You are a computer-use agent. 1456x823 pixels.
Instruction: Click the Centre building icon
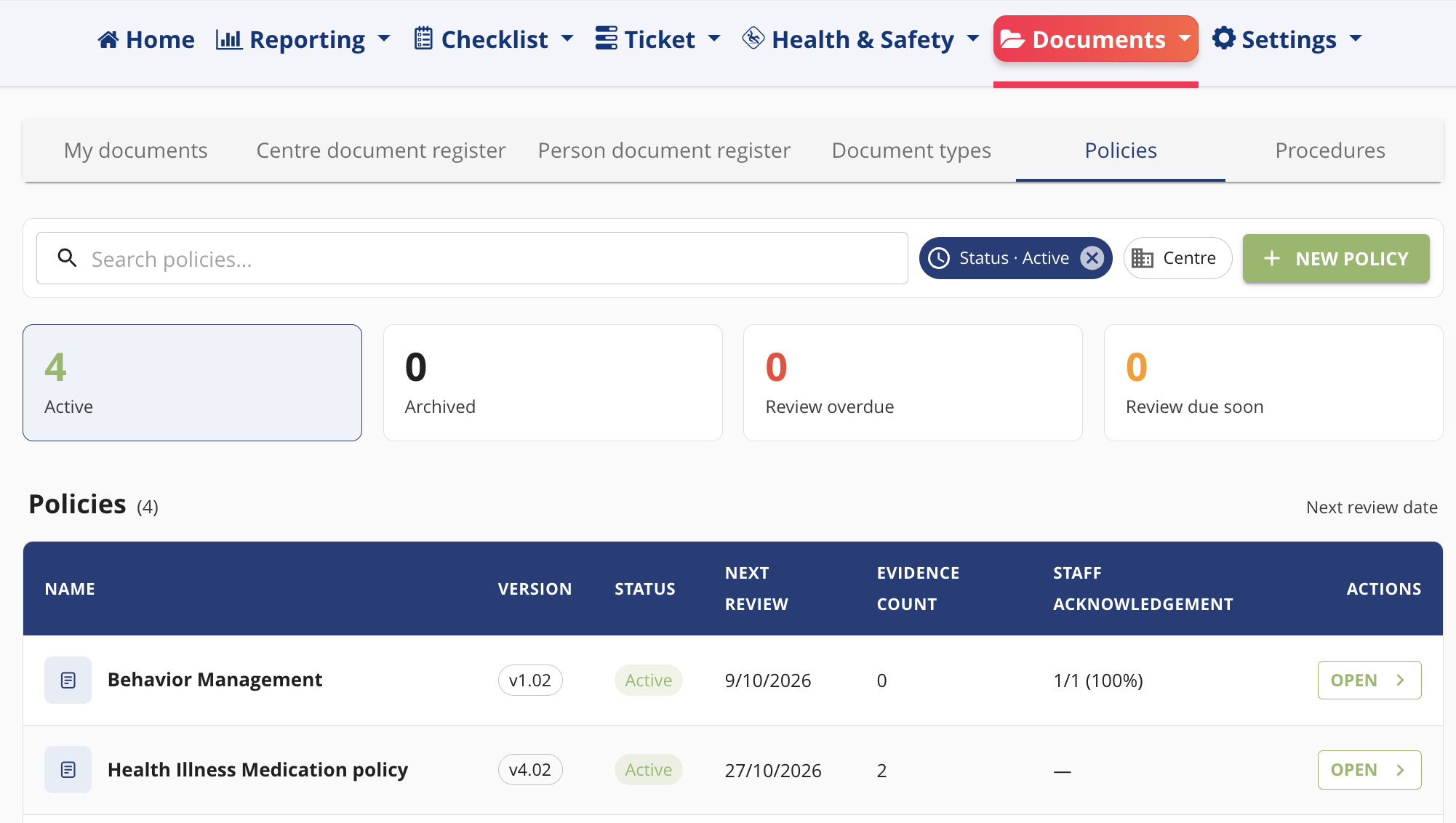[x=1142, y=258]
